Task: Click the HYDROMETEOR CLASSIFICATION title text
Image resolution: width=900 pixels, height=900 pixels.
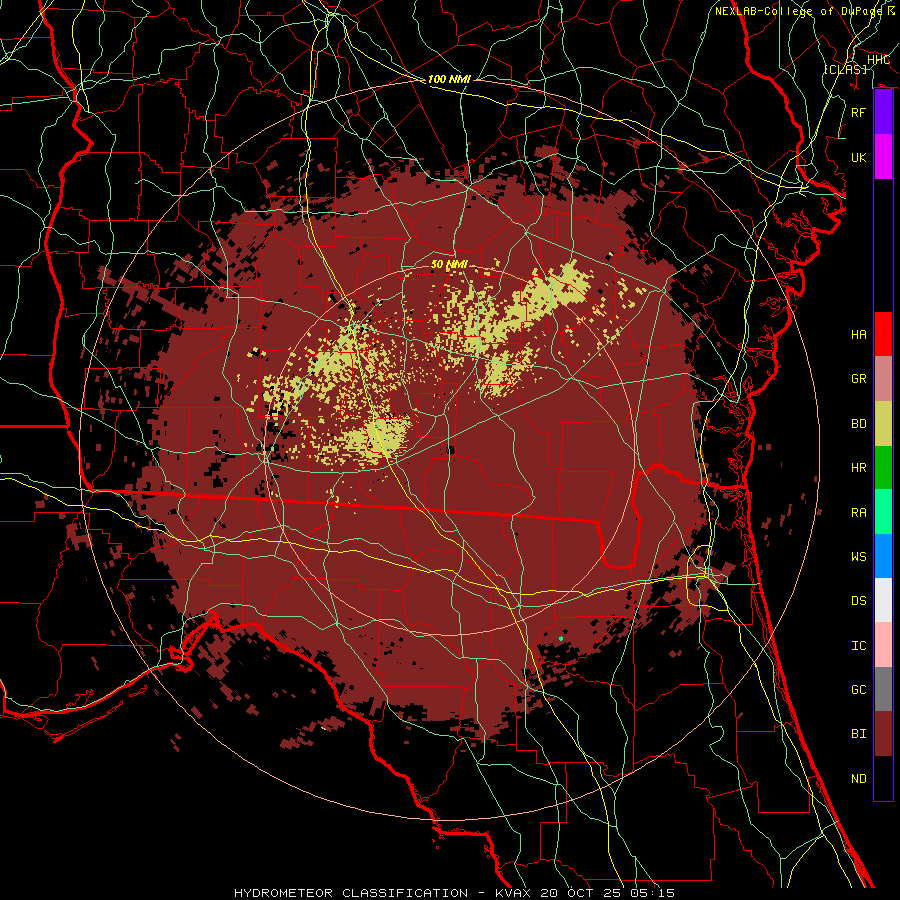Action: [351, 893]
